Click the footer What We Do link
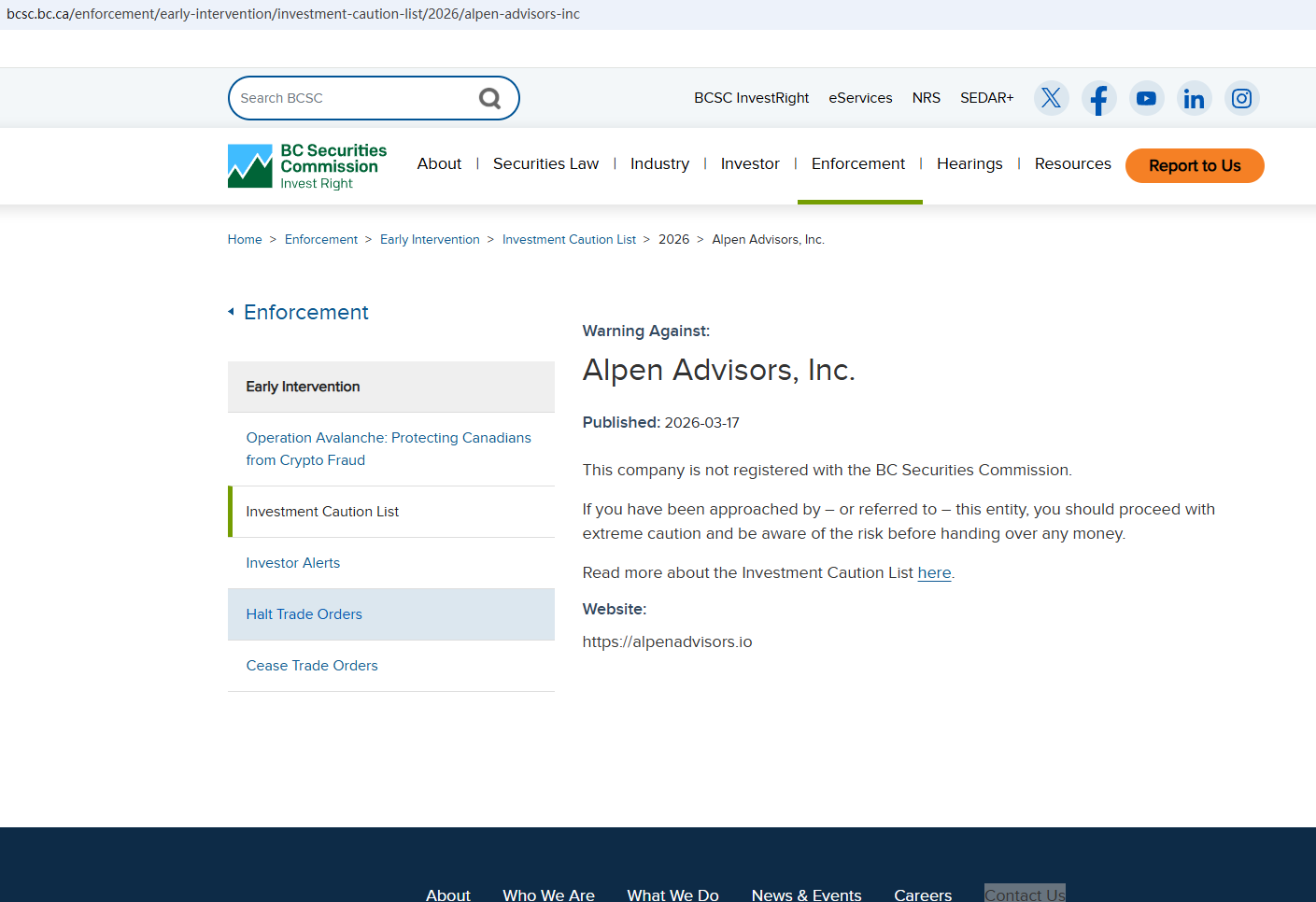 672,895
